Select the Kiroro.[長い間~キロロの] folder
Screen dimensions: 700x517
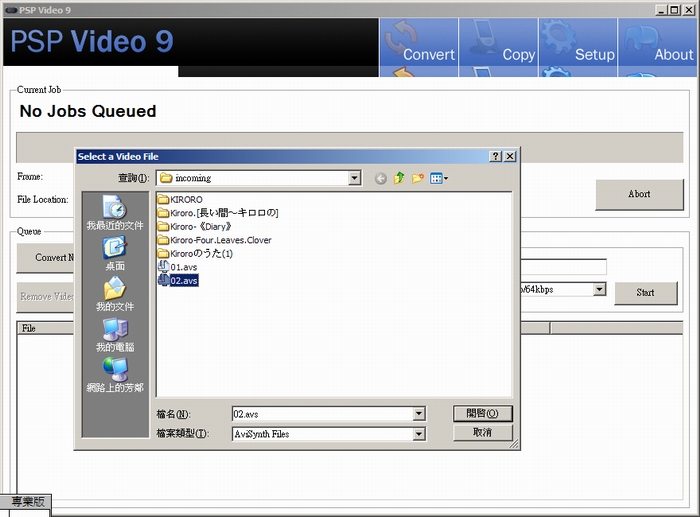point(218,213)
